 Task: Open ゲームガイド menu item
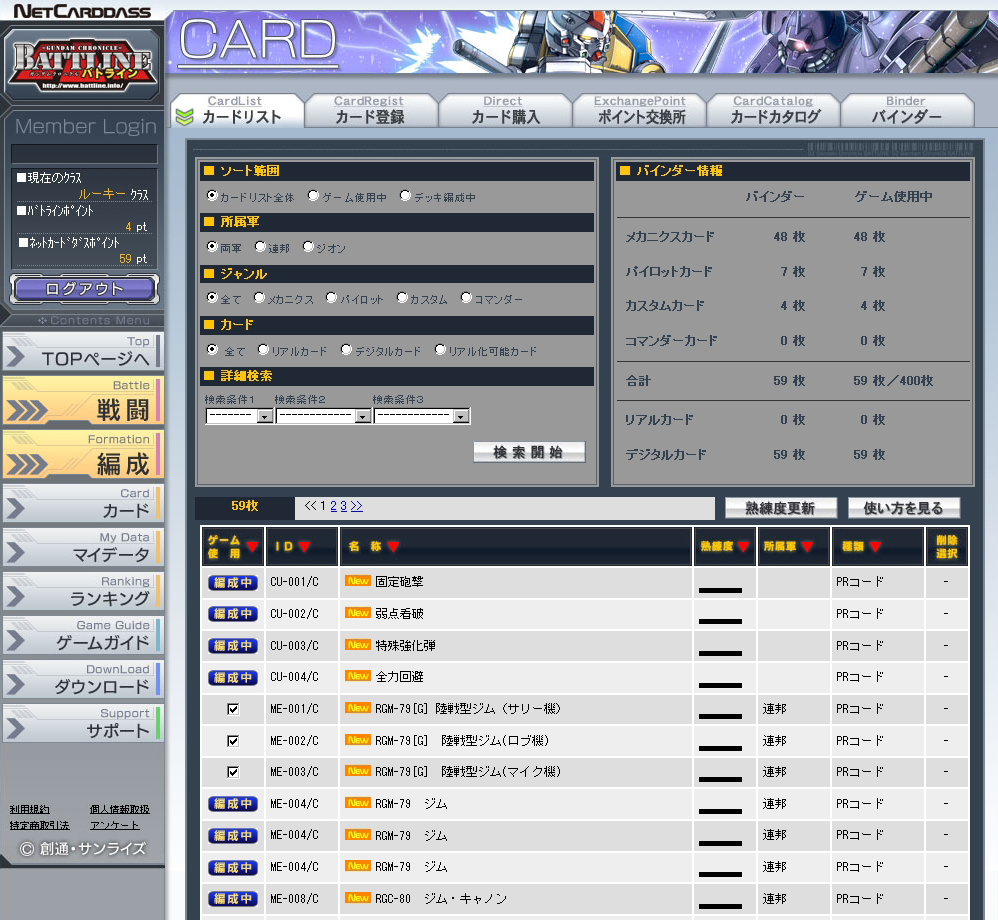click(x=83, y=635)
